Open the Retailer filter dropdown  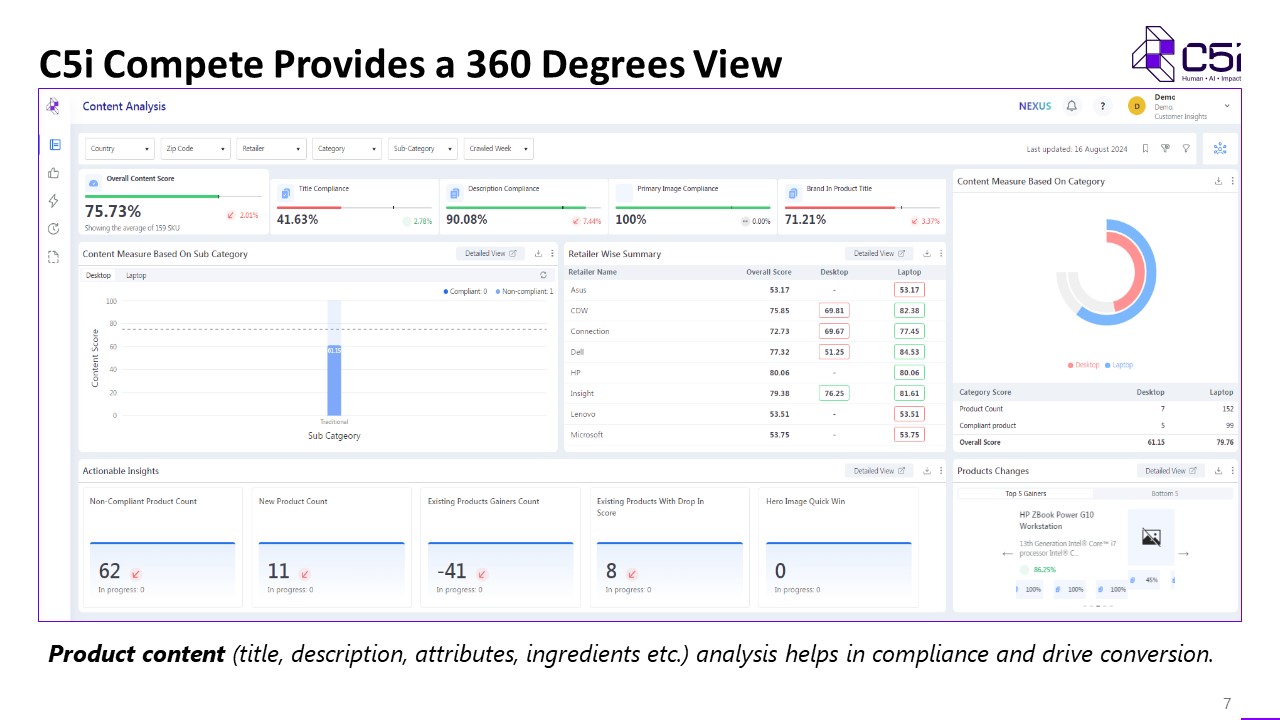click(x=272, y=148)
